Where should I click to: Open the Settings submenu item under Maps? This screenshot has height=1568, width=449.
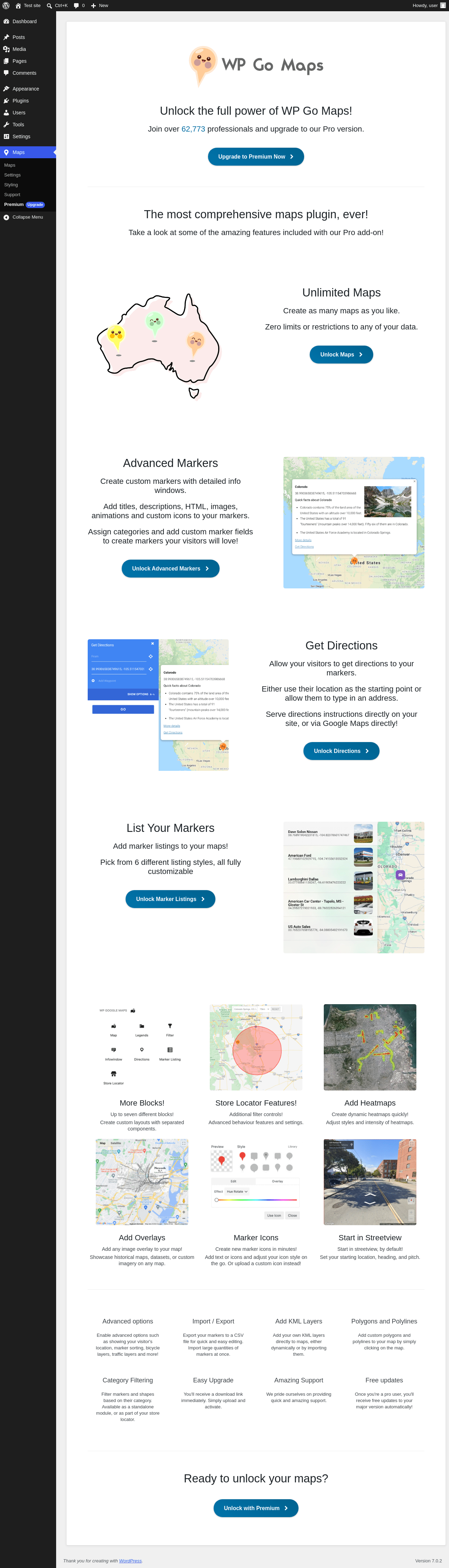12,175
